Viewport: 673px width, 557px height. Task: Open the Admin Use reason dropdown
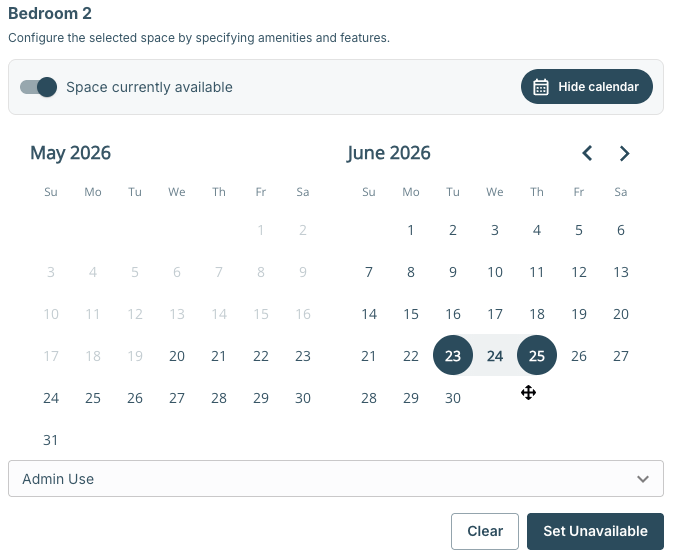point(336,478)
